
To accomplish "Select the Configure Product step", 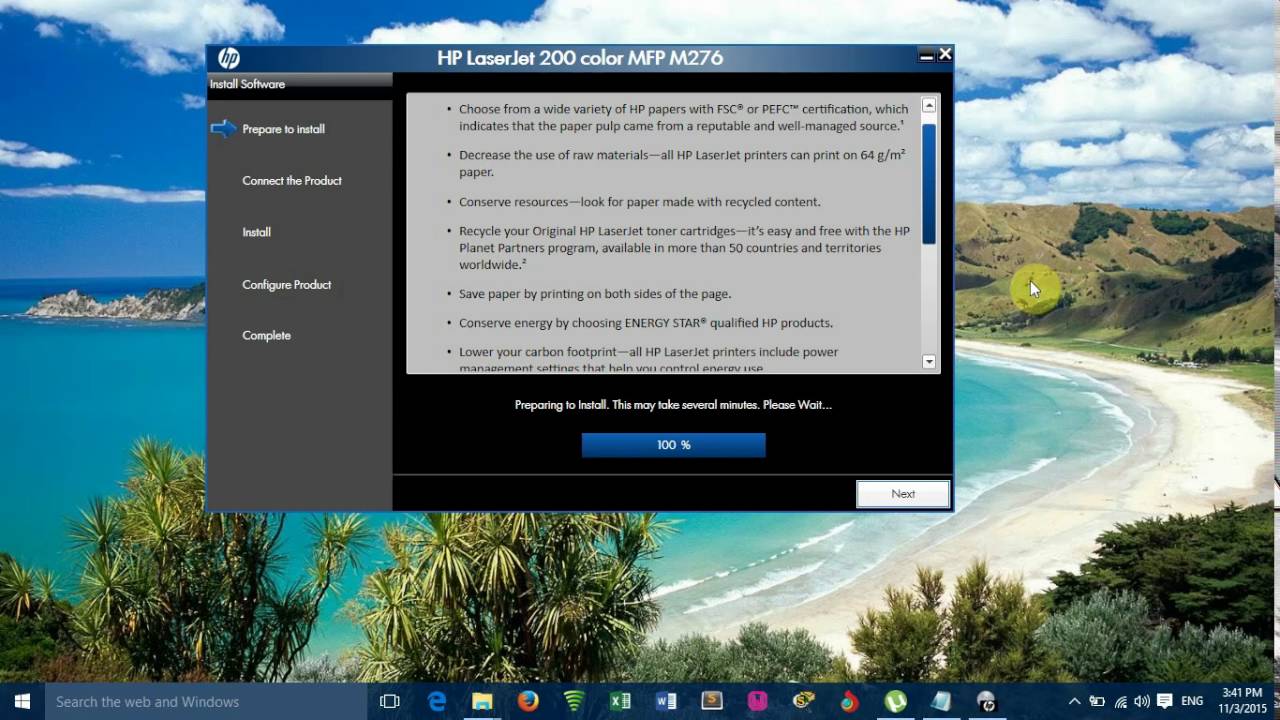I will tap(286, 285).
